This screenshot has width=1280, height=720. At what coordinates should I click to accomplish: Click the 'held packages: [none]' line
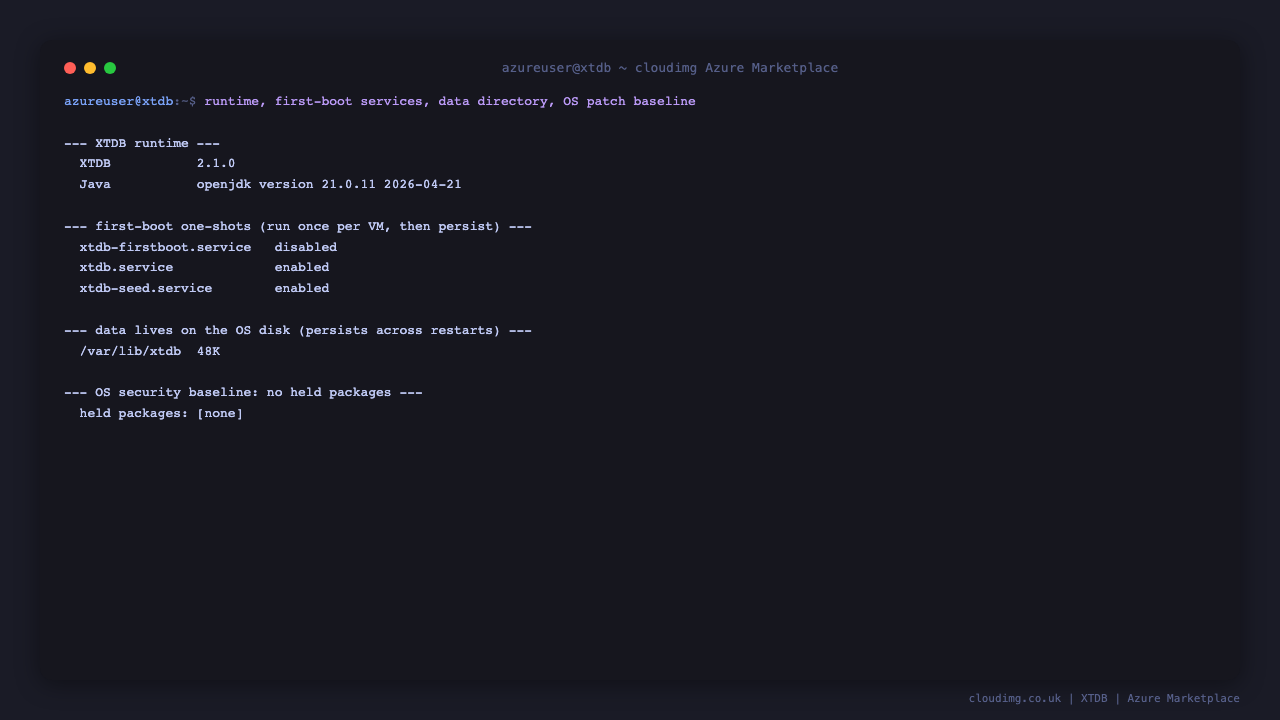point(162,413)
